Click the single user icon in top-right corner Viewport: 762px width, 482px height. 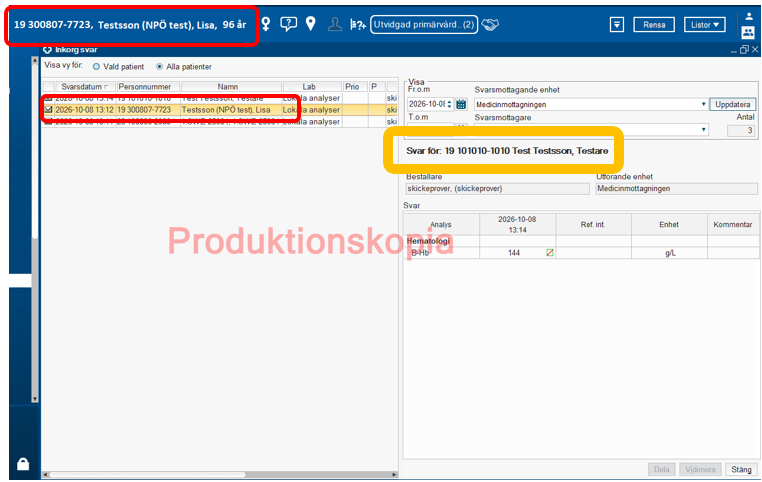pyautogui.click(x=749, y=16)
